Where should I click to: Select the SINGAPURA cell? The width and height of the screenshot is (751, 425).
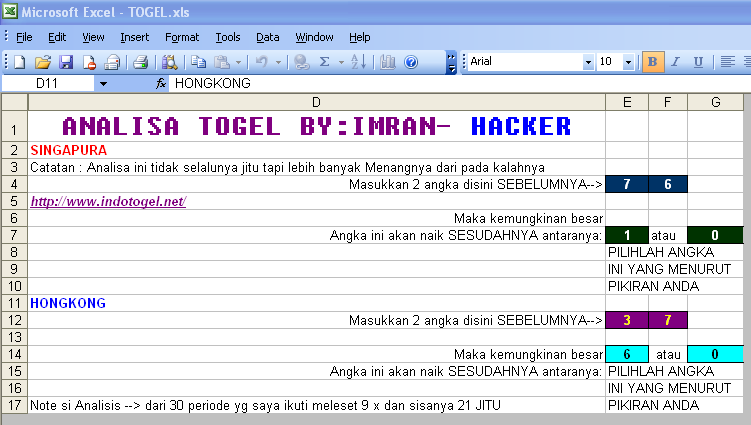click(317, 150)
